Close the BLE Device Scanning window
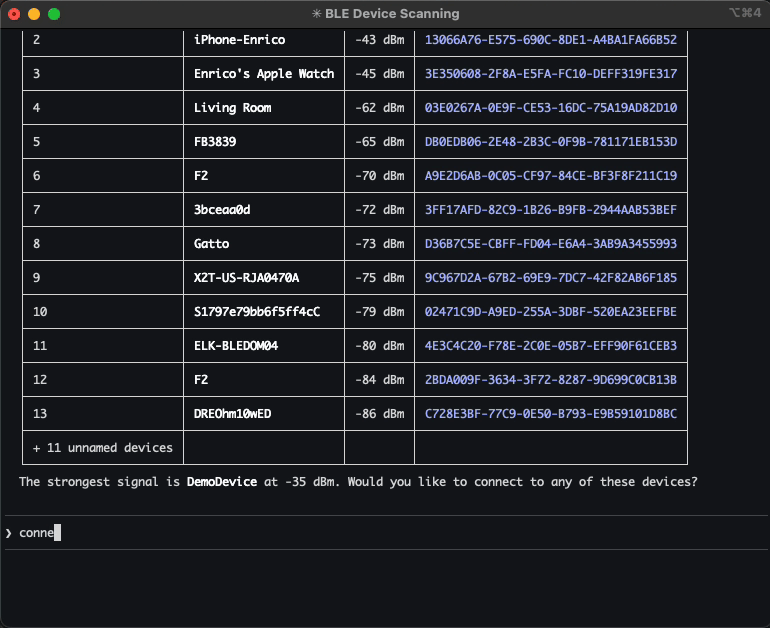 pyautogui.click(x=14, y=14)
